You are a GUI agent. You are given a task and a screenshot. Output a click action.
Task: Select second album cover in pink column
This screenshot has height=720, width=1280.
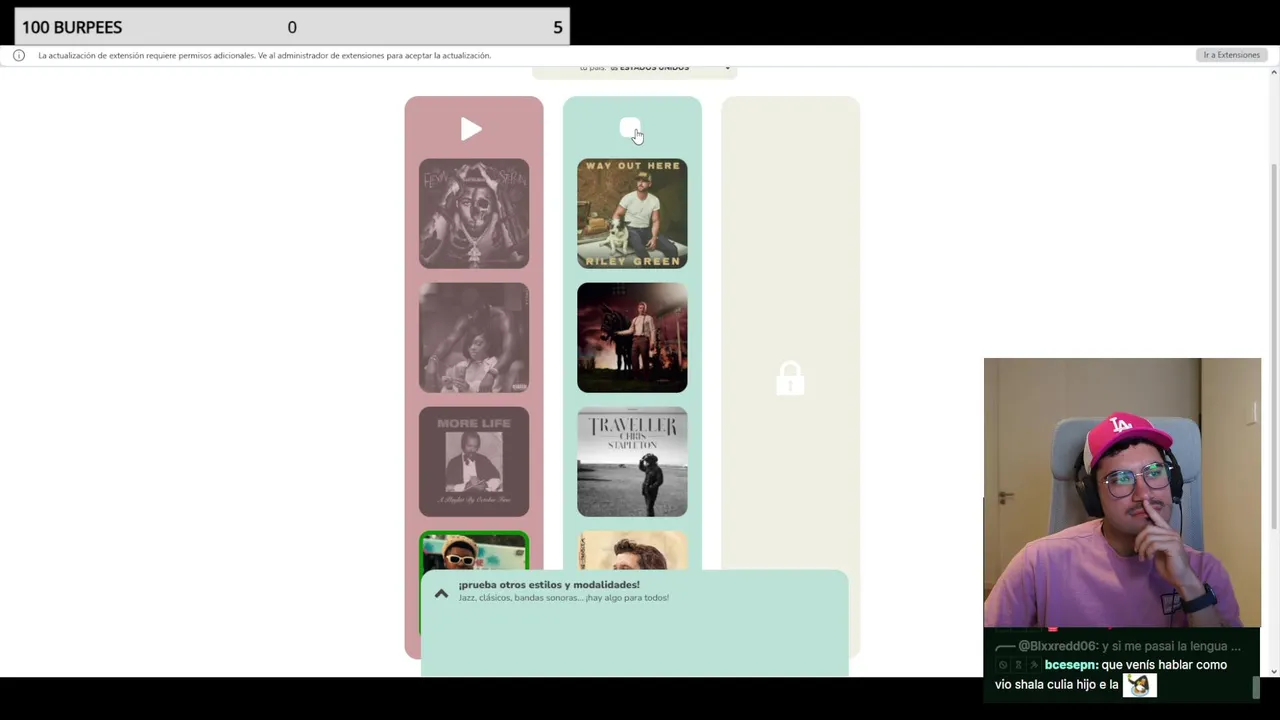pyautogui.click(x=474, y=337)
